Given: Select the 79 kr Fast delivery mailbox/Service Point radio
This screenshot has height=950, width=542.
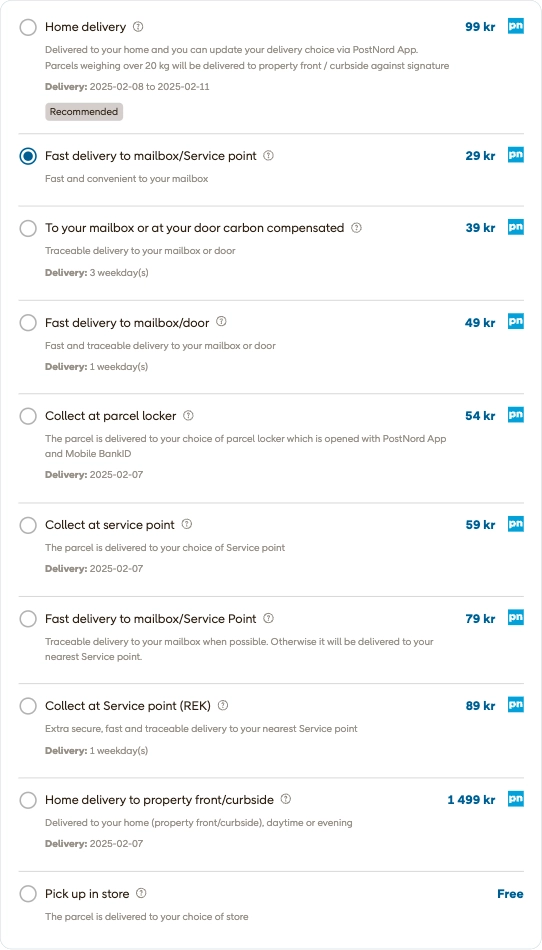Looking at the screenshot, I should pos(28,619).
